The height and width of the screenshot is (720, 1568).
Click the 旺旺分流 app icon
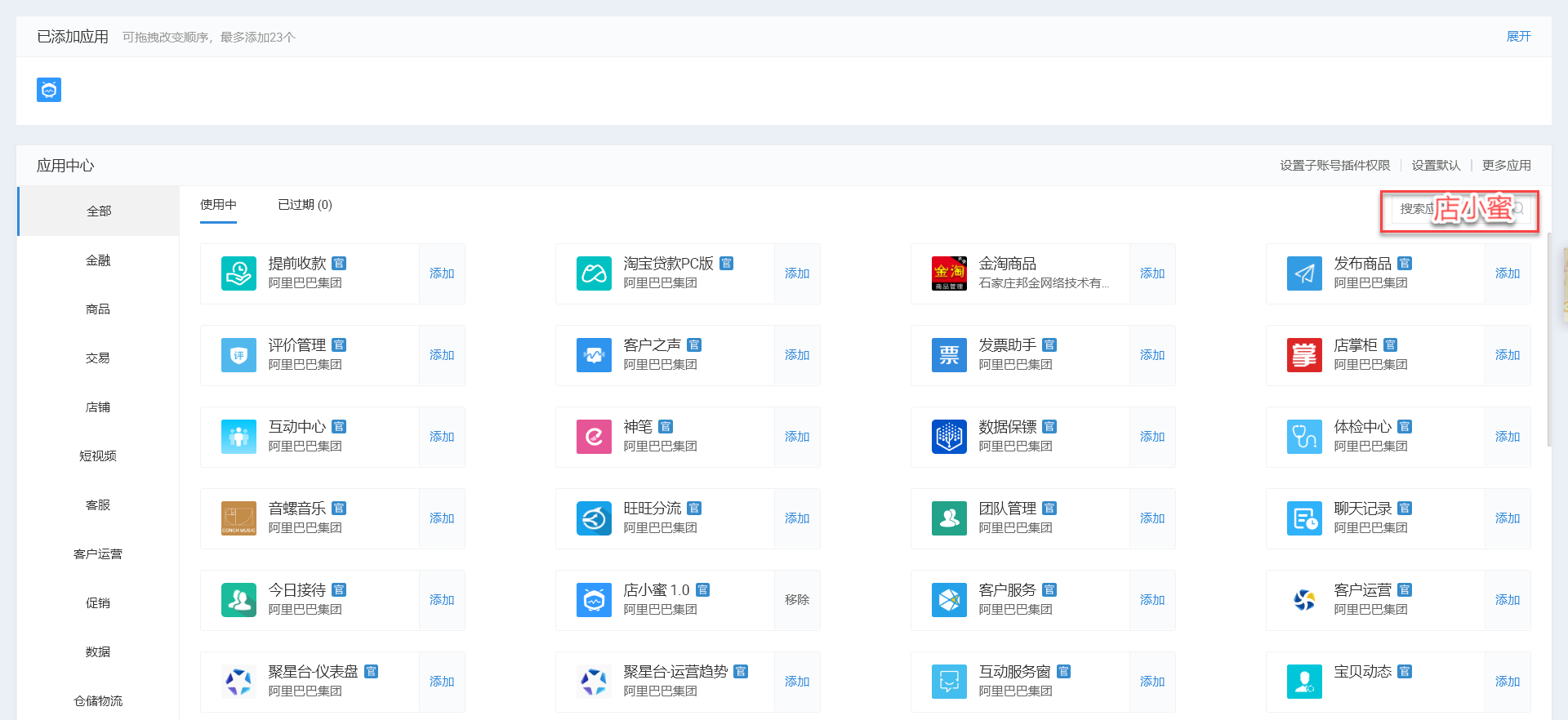tap(594, 518)
